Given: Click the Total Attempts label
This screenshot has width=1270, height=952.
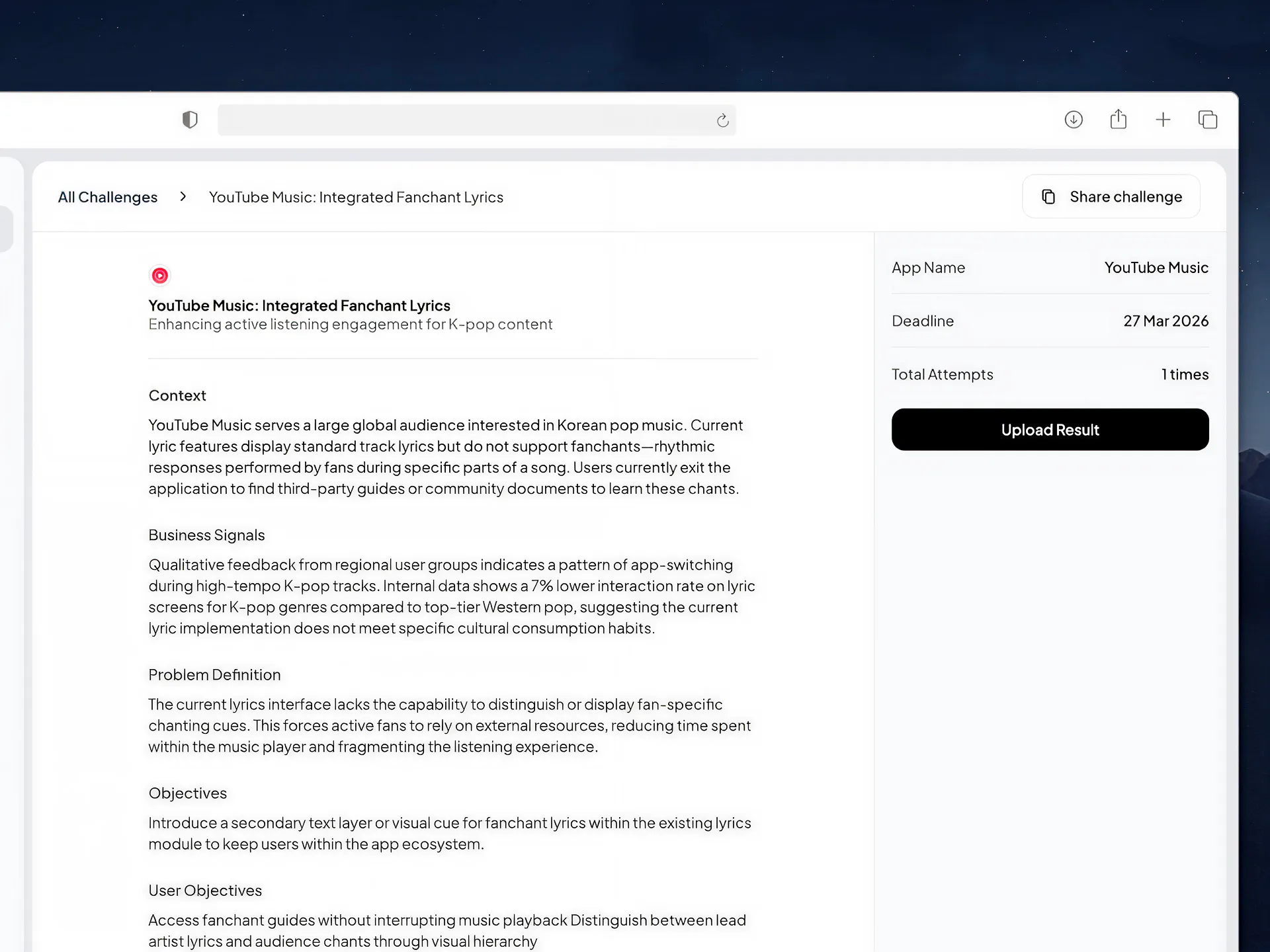Looking at the screenshot, I should tap(942, 374).
